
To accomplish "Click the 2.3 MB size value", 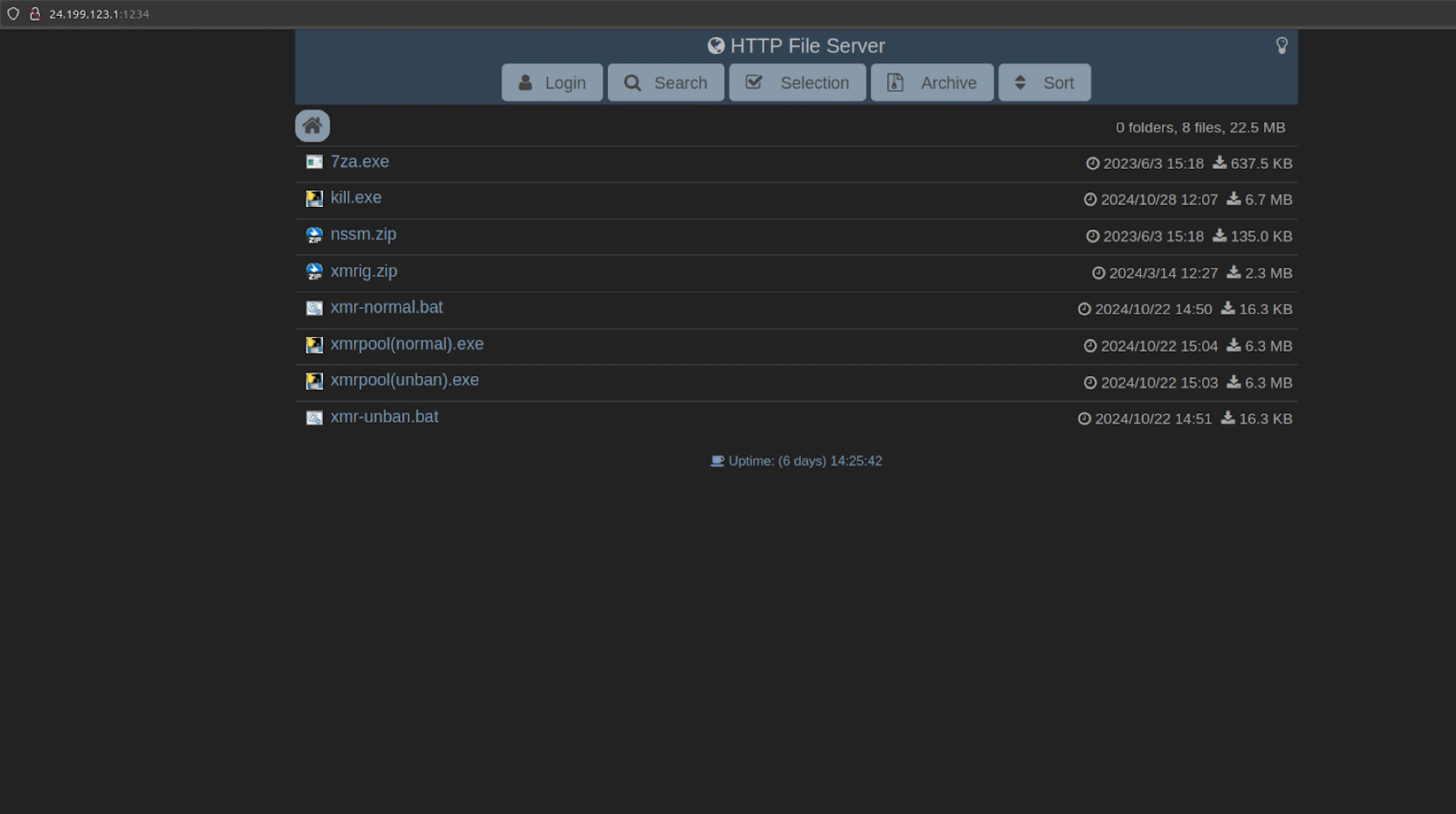I will [x=1269, y=273].
